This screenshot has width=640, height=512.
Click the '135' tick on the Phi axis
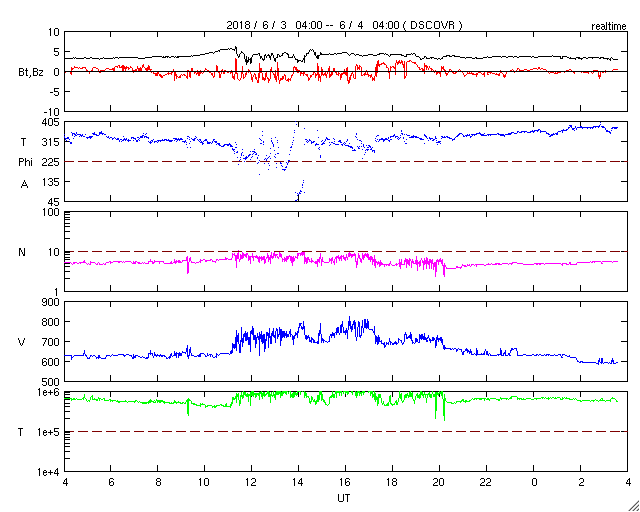tap(51, 182)
